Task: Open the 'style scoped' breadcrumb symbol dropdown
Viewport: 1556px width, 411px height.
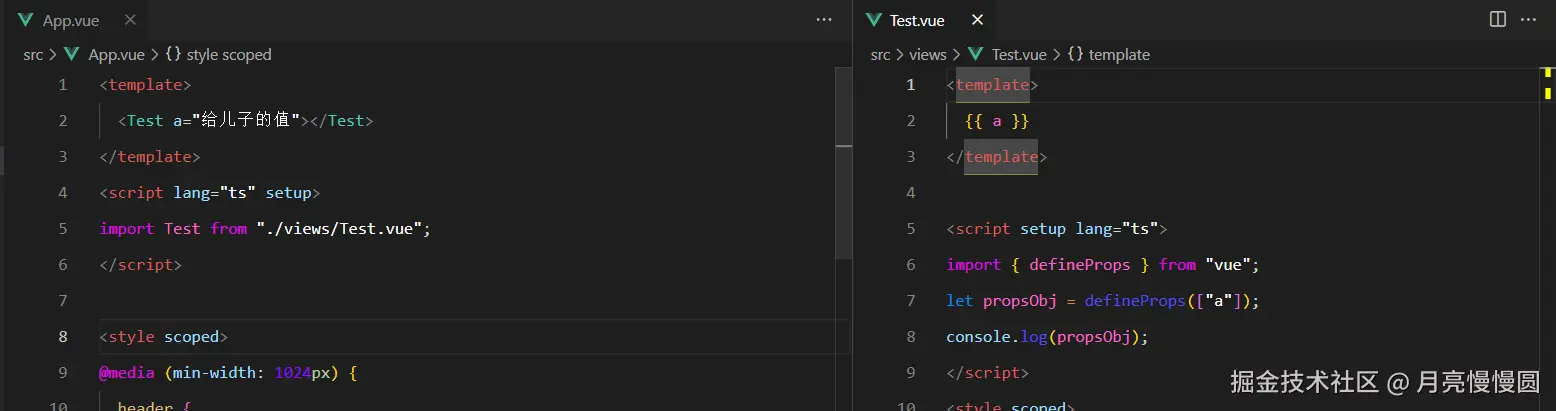Action: [x=228, y=55]
